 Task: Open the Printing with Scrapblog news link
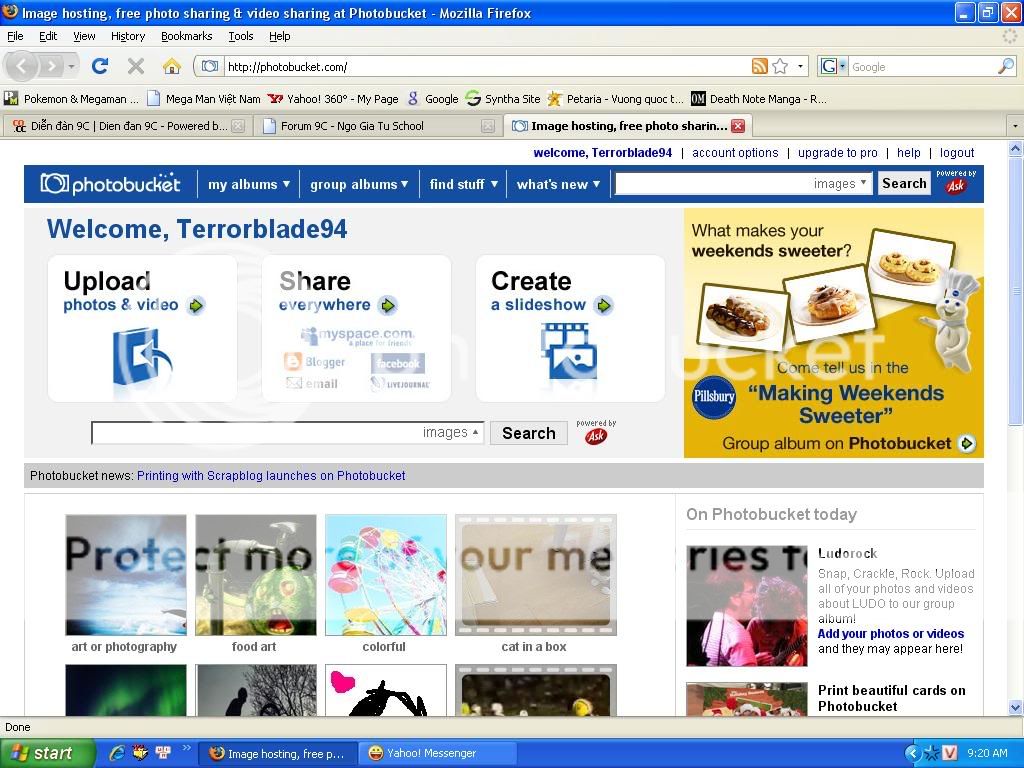tap(271, 476)
